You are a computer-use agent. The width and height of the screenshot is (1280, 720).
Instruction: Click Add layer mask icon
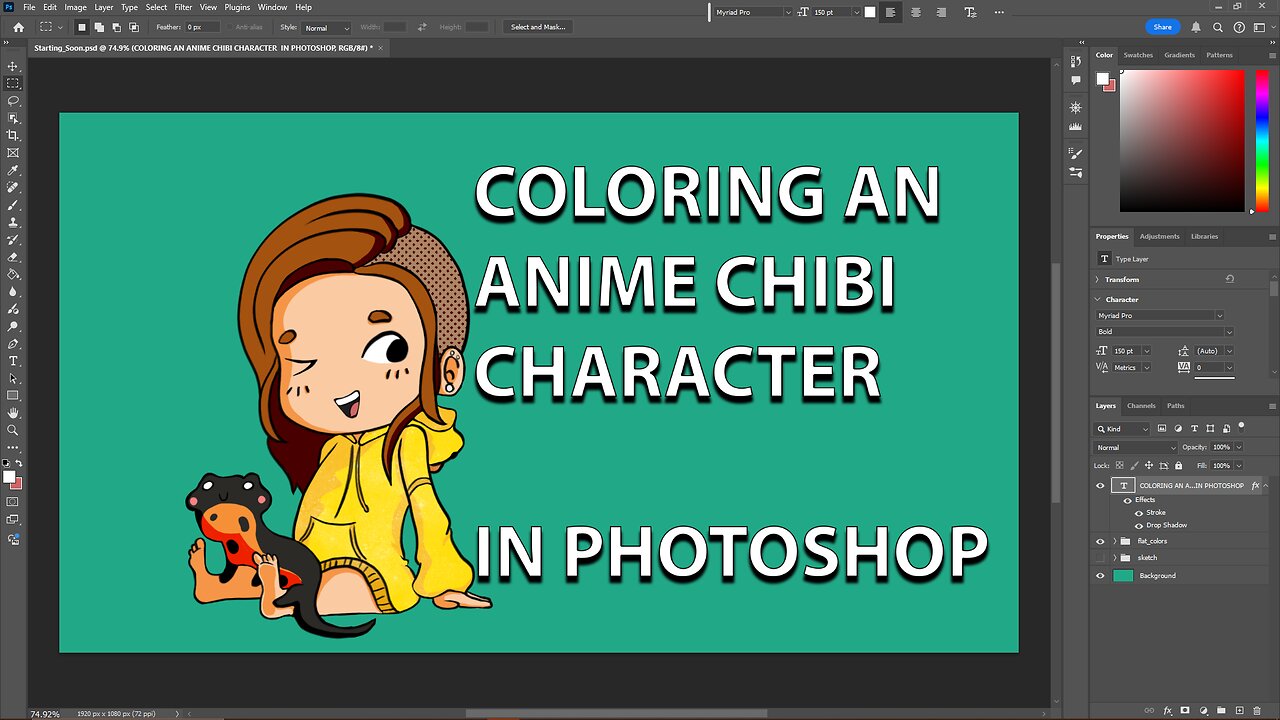(1184, 711)
